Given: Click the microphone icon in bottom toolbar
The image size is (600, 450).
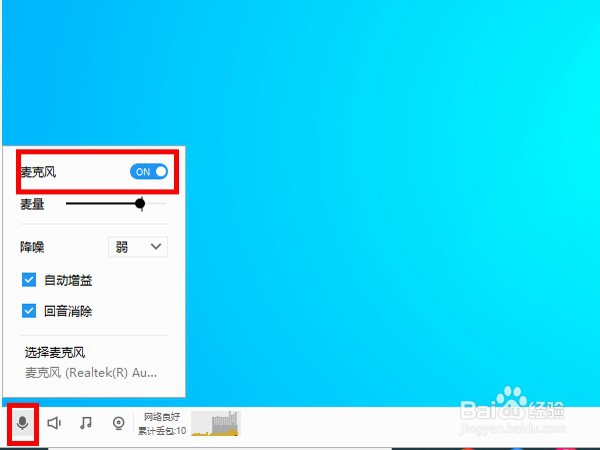Looking at the screenshot, I should coord(23,423).
